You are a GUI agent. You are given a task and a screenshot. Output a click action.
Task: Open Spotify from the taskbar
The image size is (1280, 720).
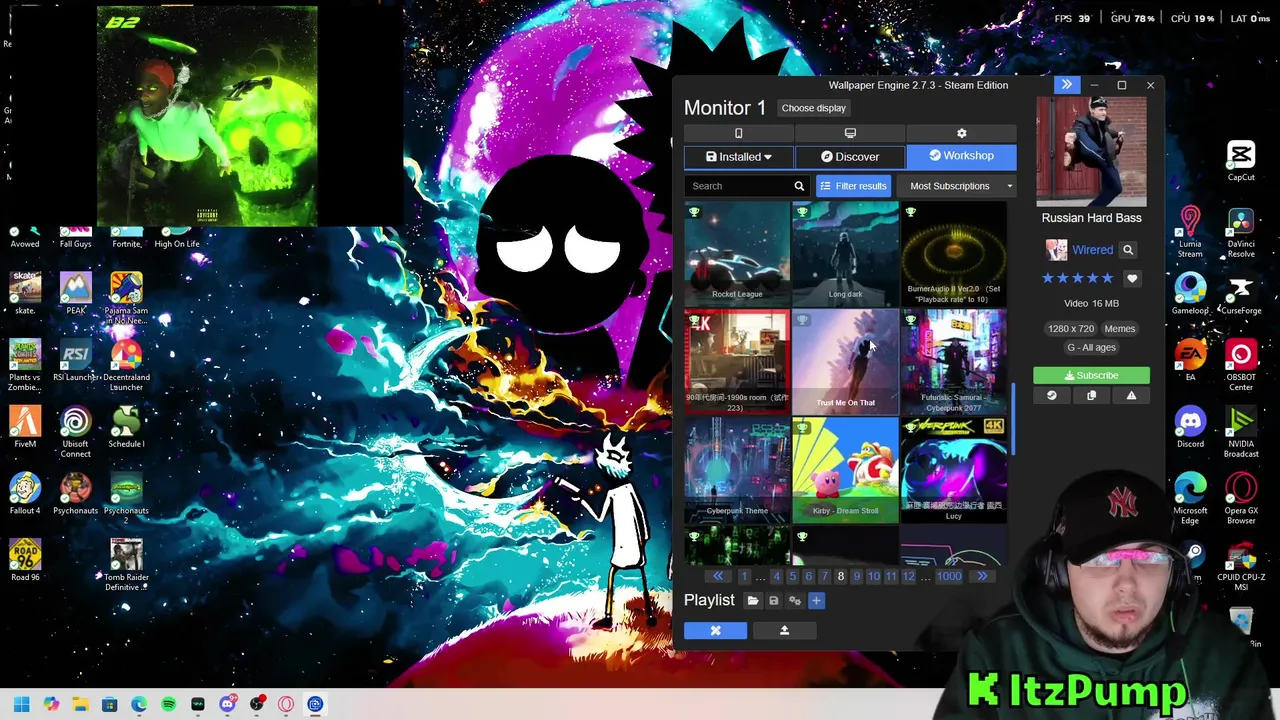[168, 704]
